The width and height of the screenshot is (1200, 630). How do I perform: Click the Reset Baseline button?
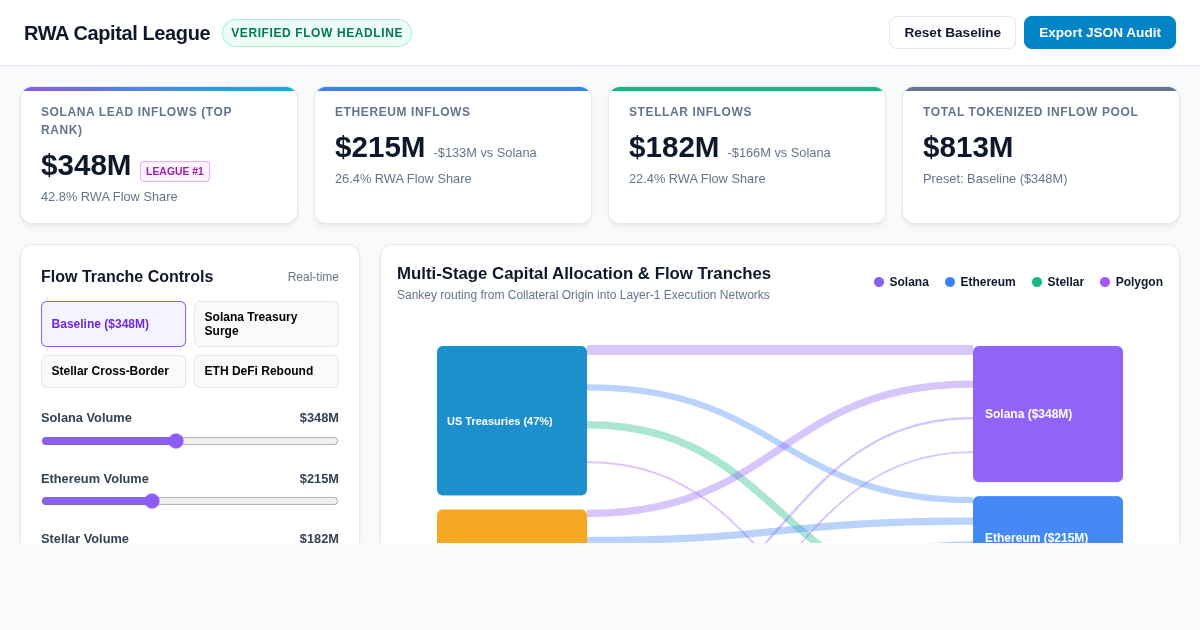952,32
